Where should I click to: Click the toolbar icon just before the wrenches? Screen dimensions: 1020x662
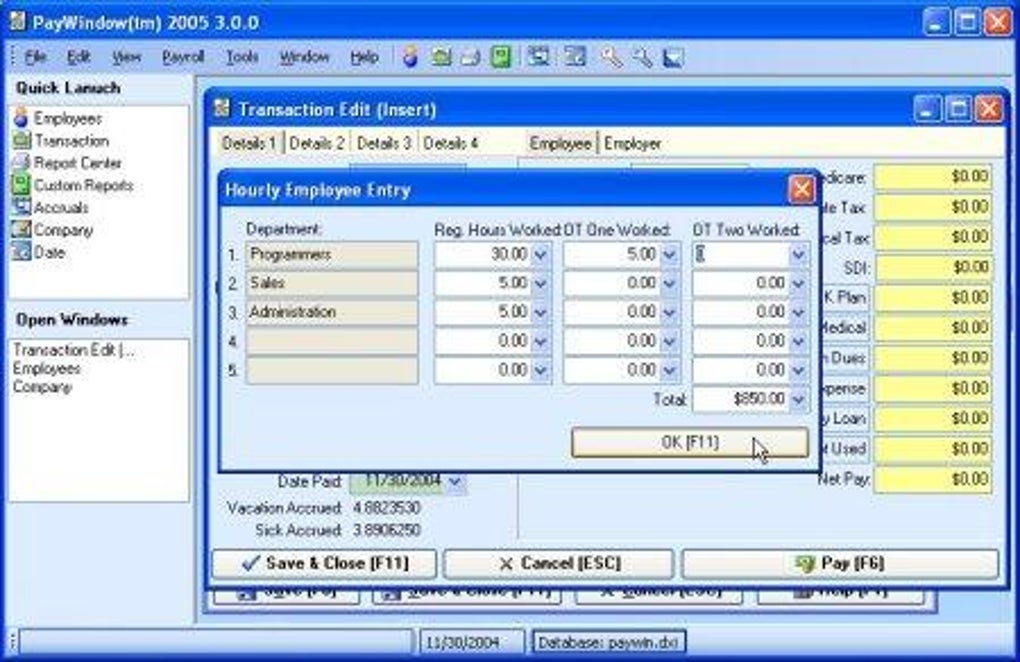click(575, 57)
